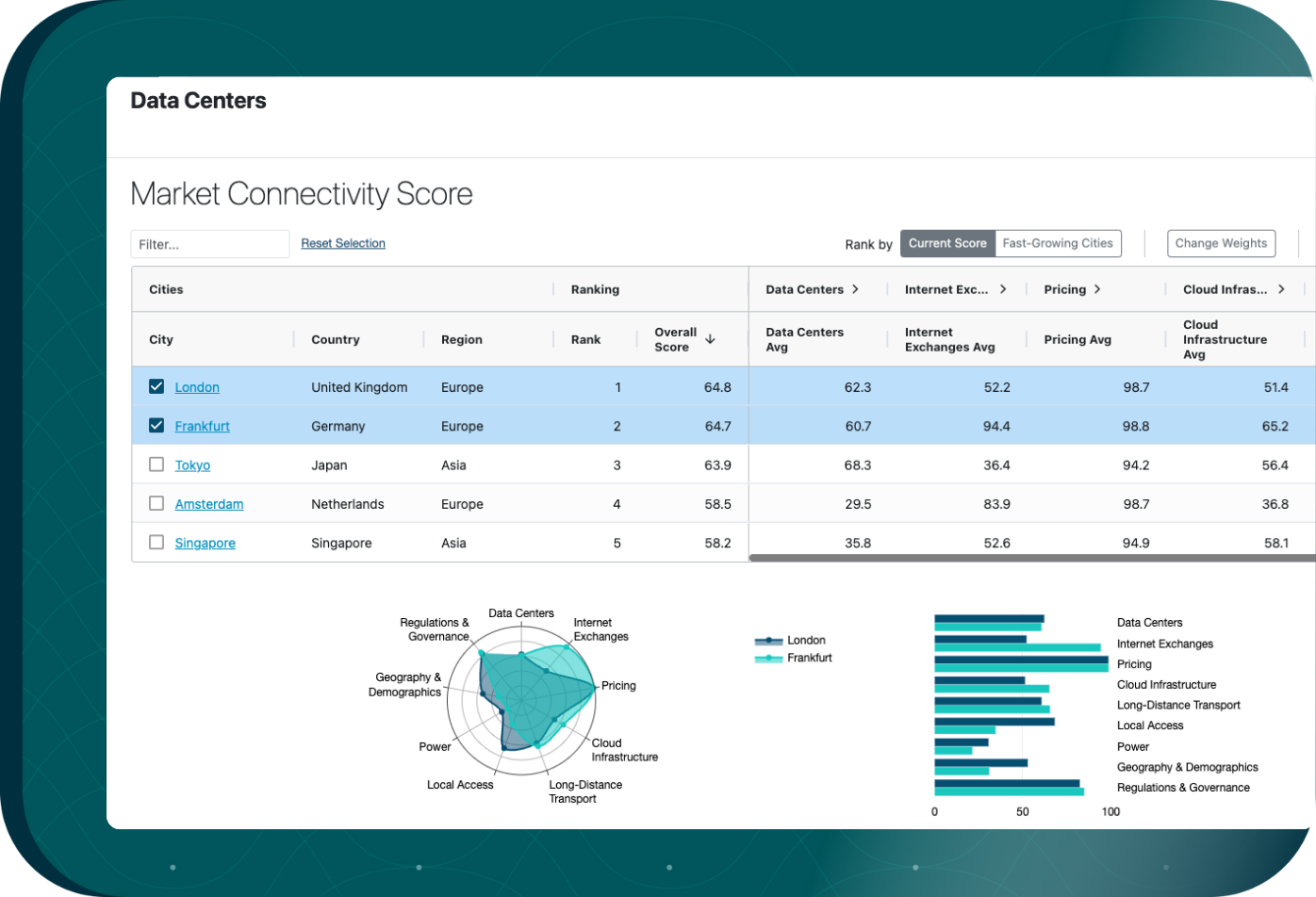The image size is (1316, 897).
Task: Tick the Singapore row checkbox
Action: (x=156, y=543)
